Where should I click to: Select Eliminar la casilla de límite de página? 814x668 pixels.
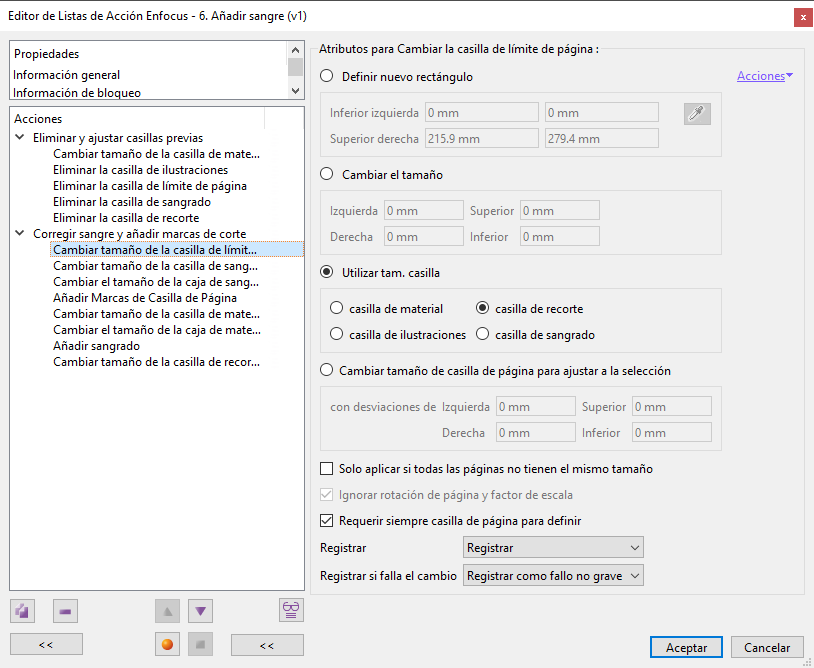tap(150, 186)
